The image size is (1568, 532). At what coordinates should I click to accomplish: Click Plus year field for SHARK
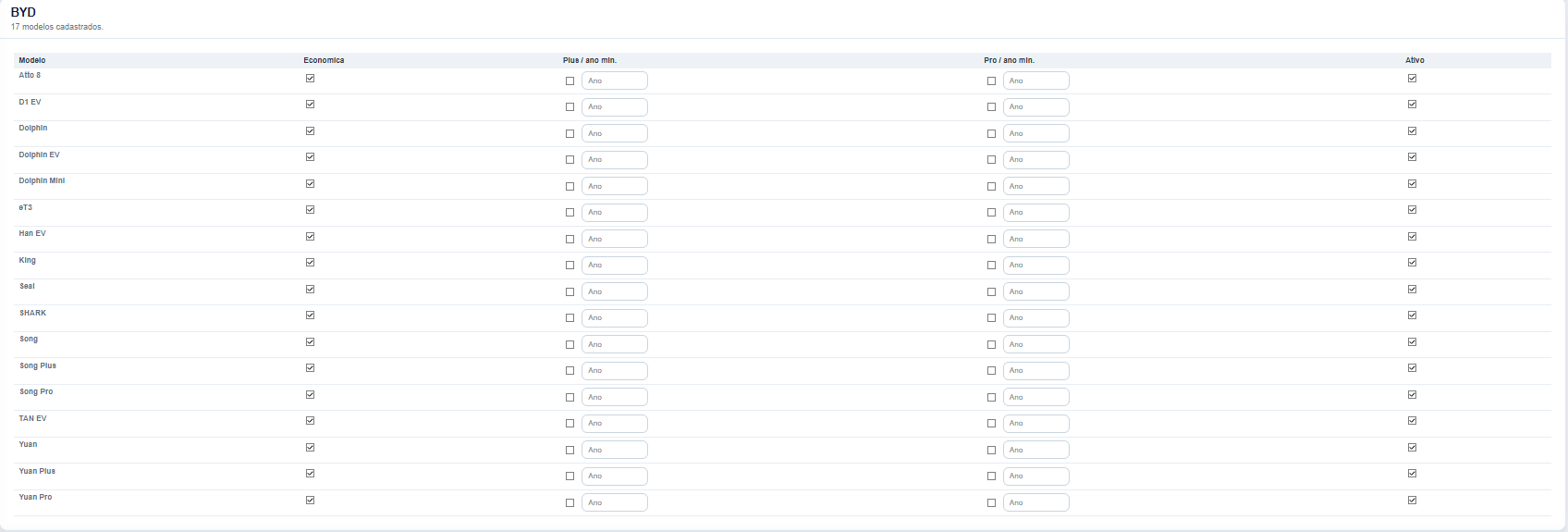(x=614, y=317)
